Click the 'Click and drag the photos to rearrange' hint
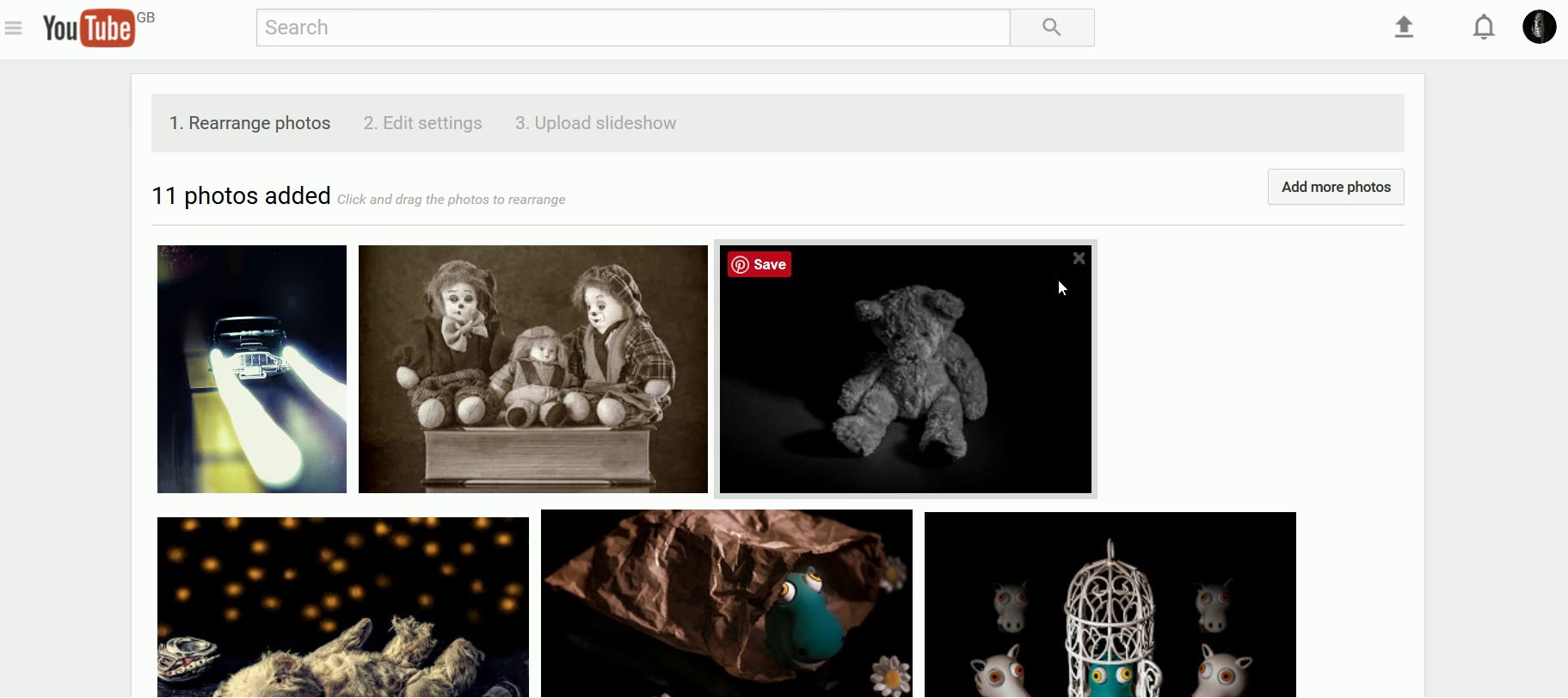Image resolution: width=1568 pixels, height=698 pixels. pyautogui.click(x=451, y=200)
